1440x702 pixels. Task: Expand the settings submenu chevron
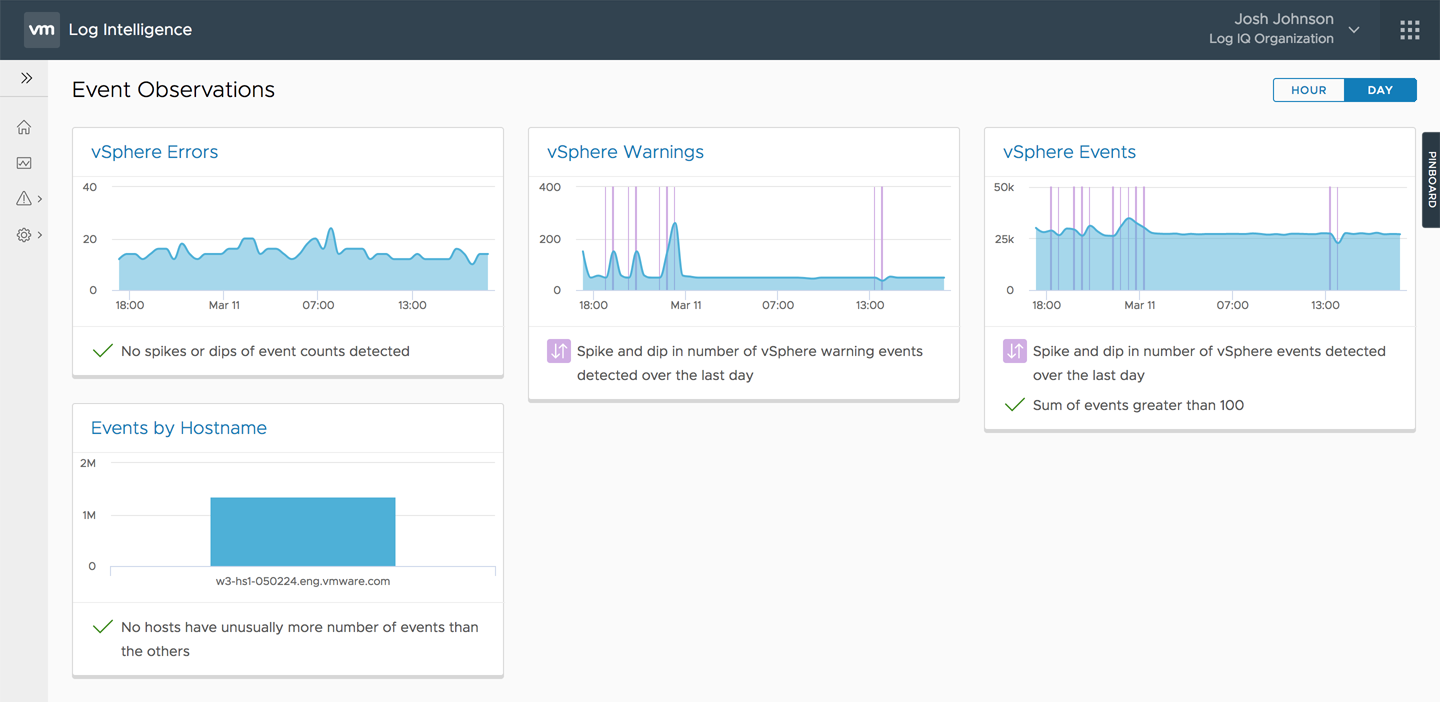tap(40, 235)
